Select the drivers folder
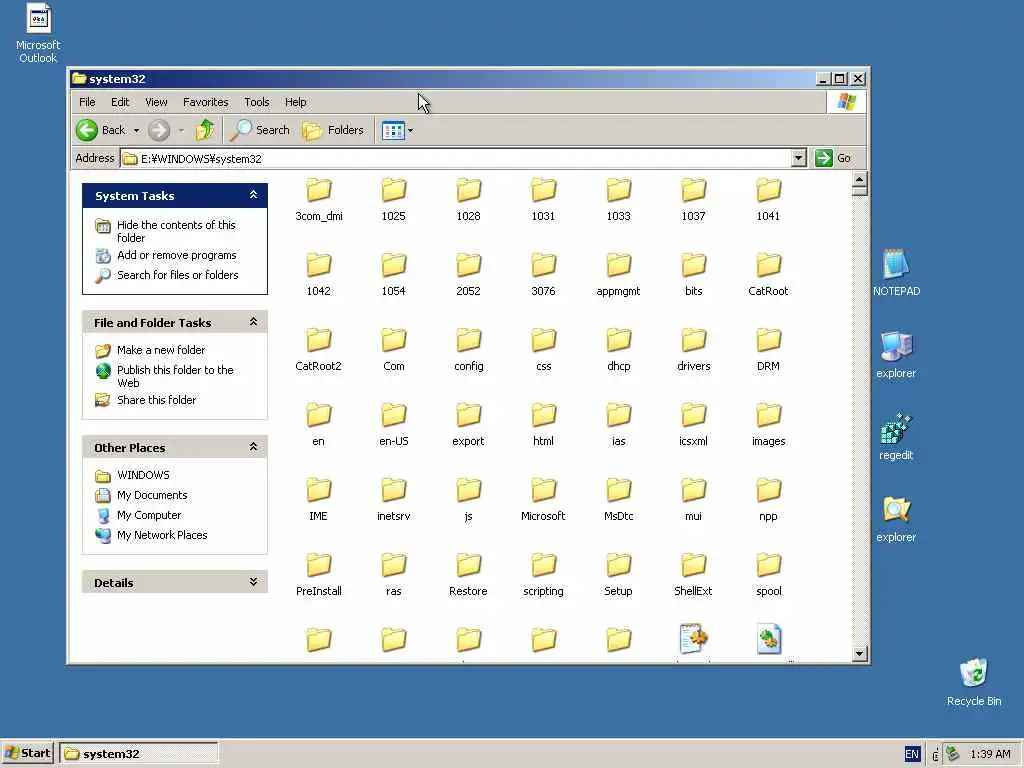Viewport: 1024px width, 768px height. (694, 351)
